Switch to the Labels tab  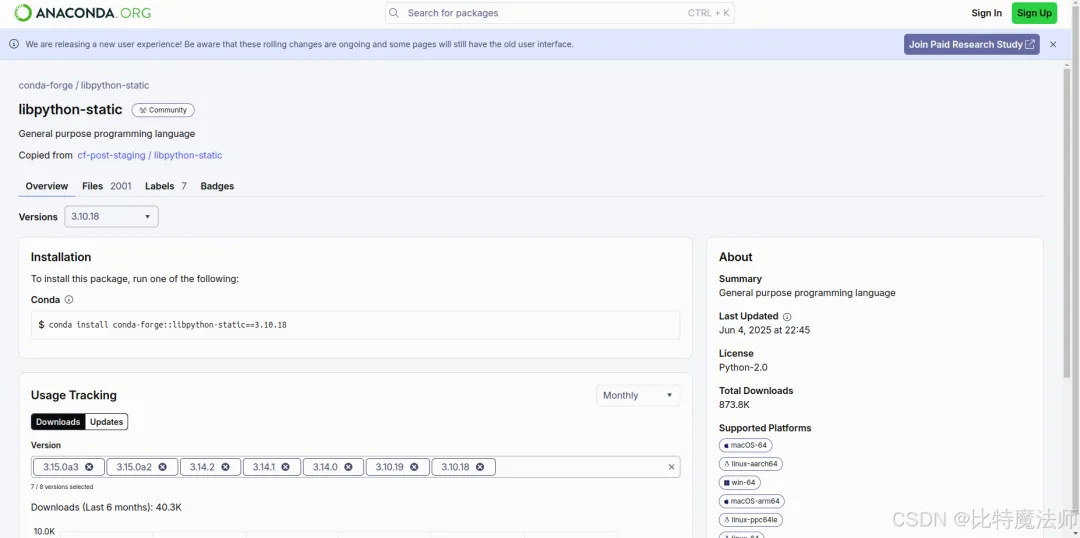point(165,186)
